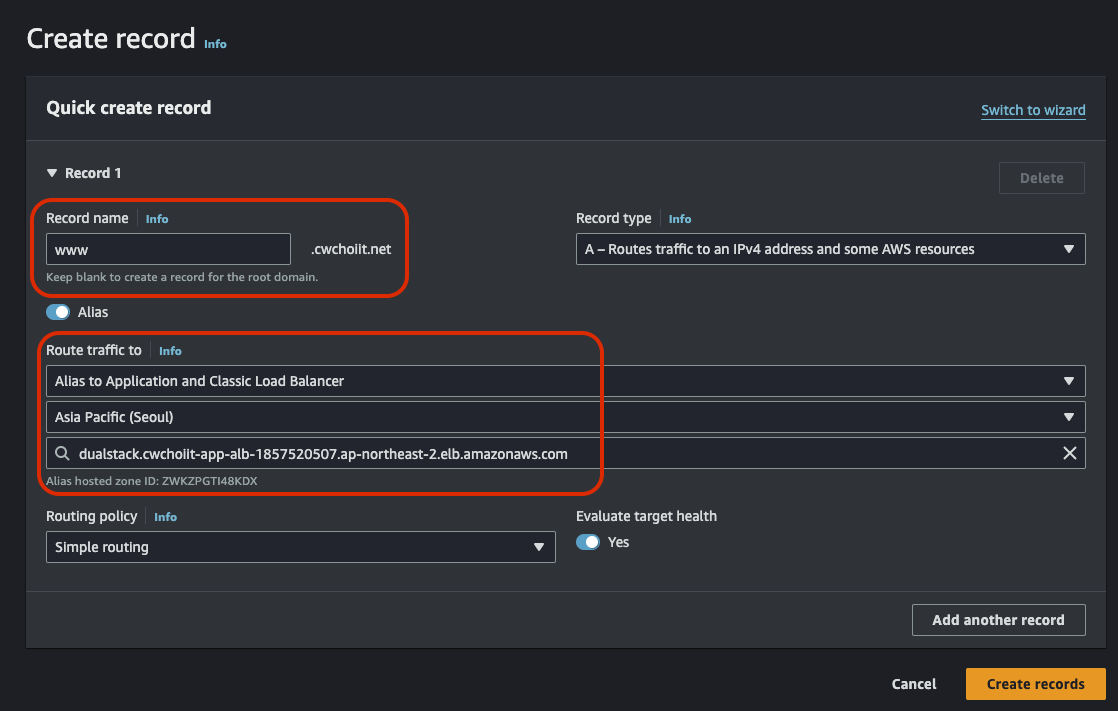Click the Switch to wizard link

1033,110
